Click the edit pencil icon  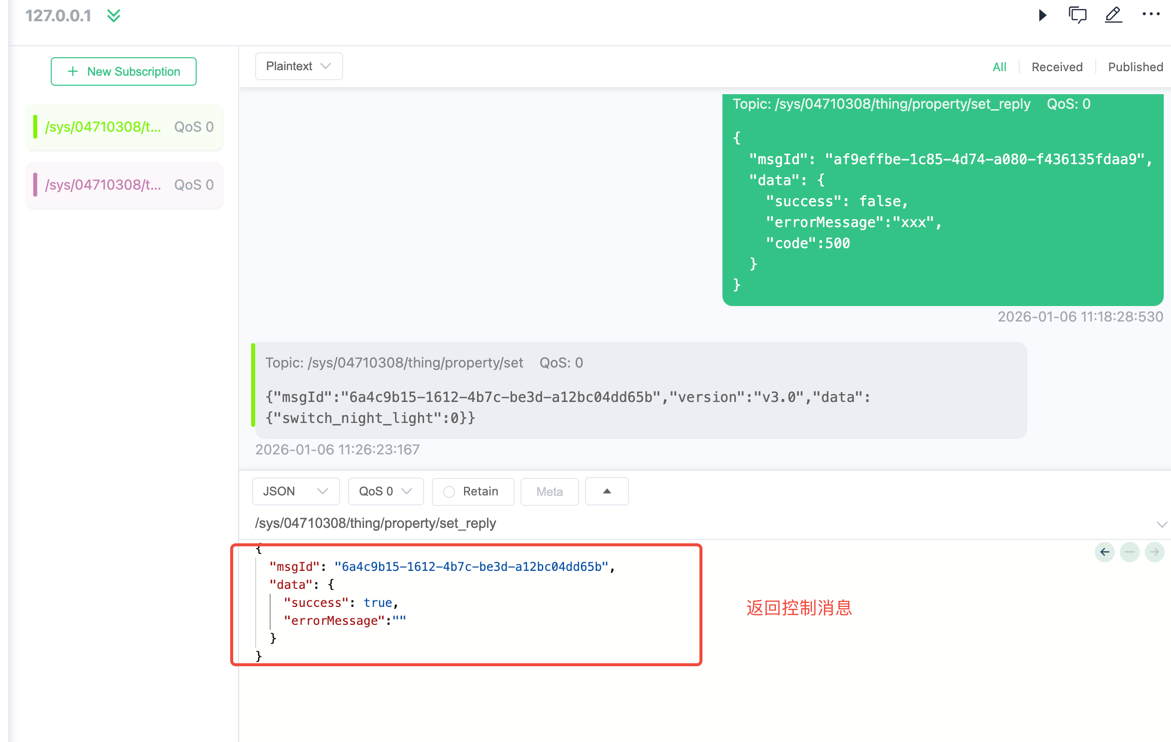click(x=1113, y=15)
